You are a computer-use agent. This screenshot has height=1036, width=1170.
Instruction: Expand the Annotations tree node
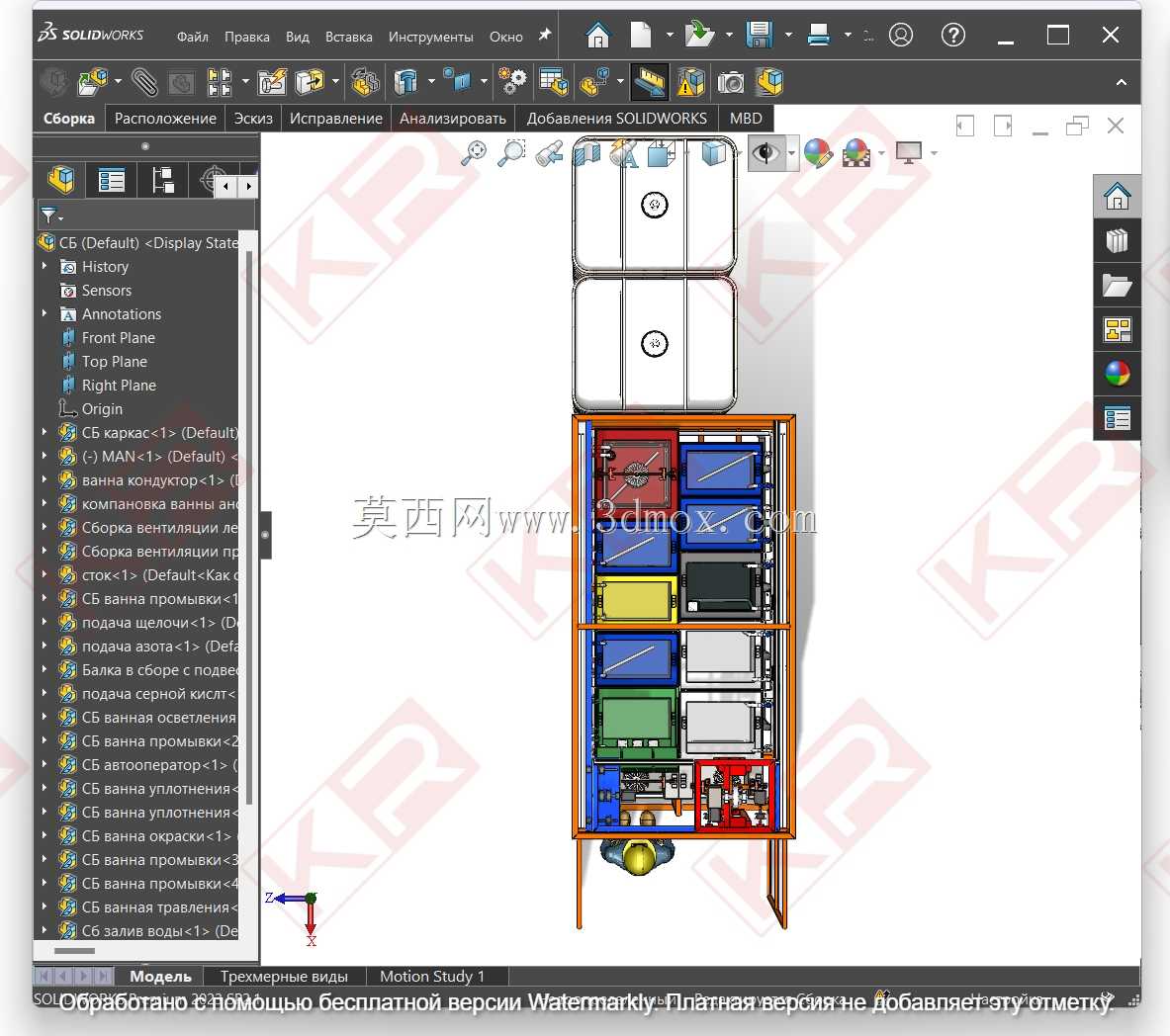(x=45, y=313)
